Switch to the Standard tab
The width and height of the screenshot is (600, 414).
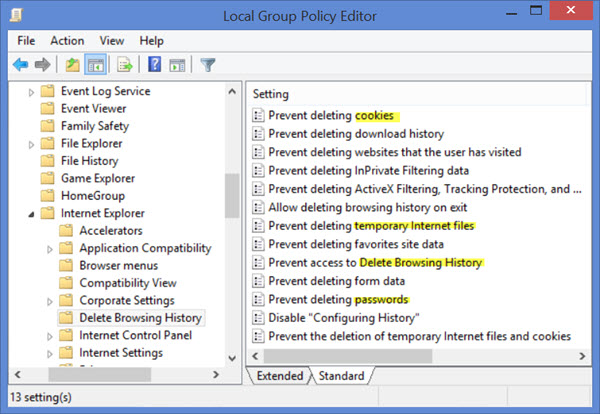341,376
